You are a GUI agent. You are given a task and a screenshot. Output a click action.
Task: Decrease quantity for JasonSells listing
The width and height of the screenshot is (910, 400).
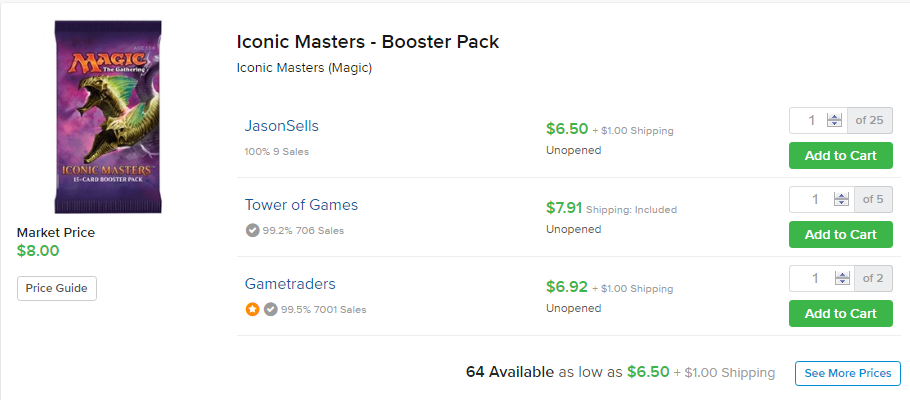[835, 124]
